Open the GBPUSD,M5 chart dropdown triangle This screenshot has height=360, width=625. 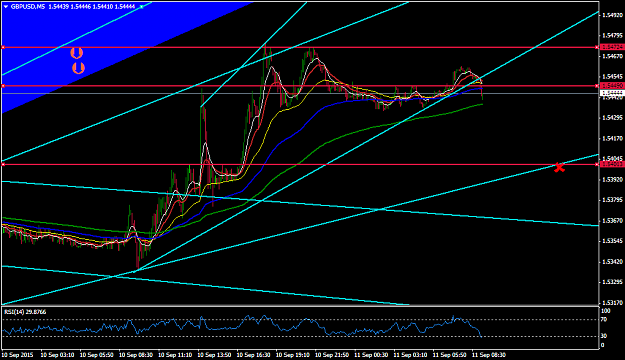6,7
